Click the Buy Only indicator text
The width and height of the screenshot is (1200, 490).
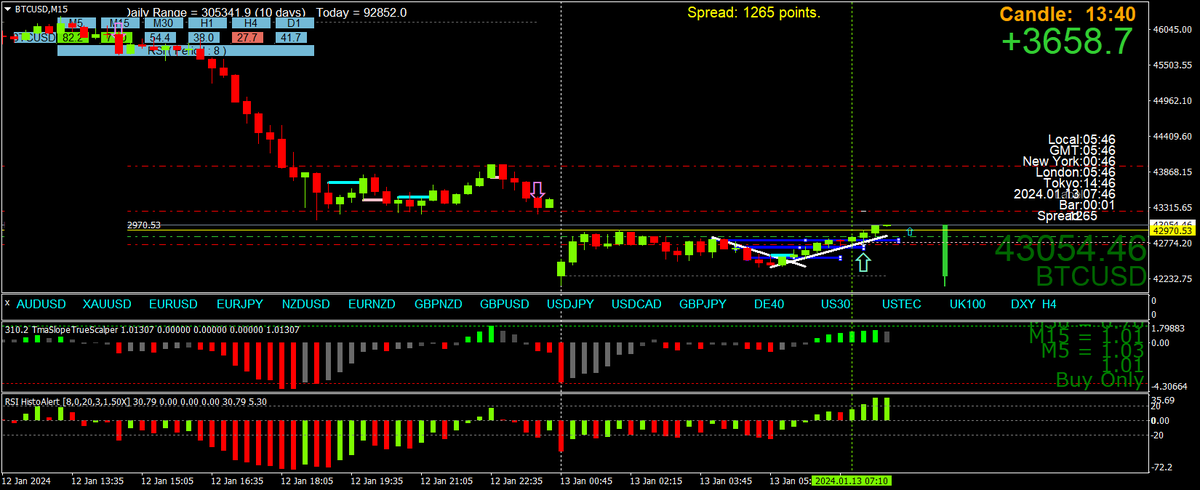1100,380
